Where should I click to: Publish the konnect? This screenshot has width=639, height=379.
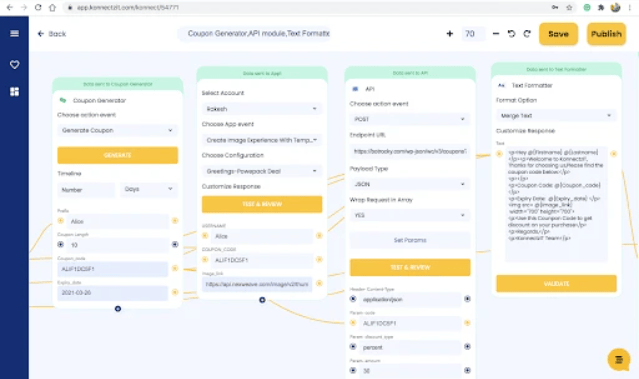click(606, 34)
